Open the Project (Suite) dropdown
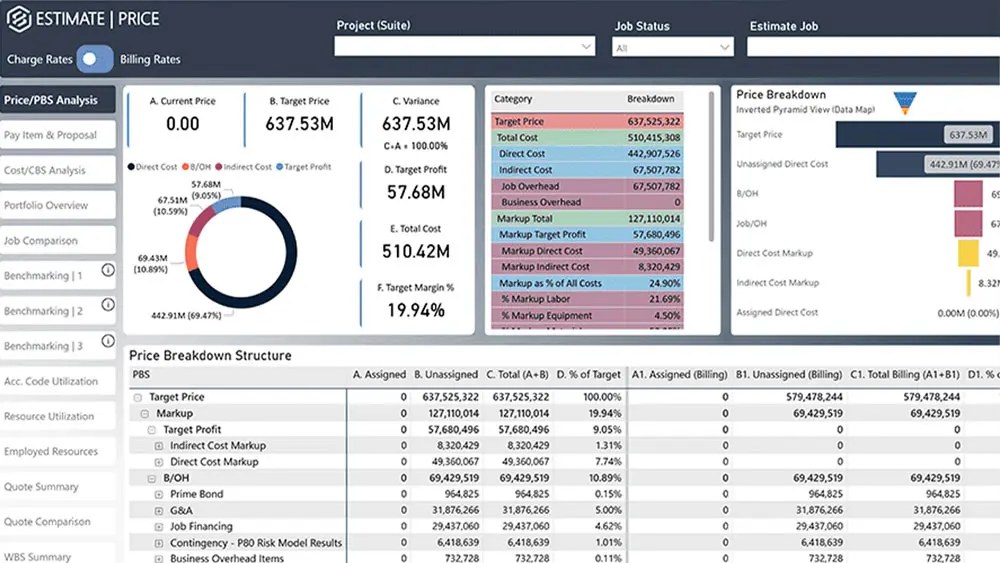Screen dimensions: 1000x563 464,46
